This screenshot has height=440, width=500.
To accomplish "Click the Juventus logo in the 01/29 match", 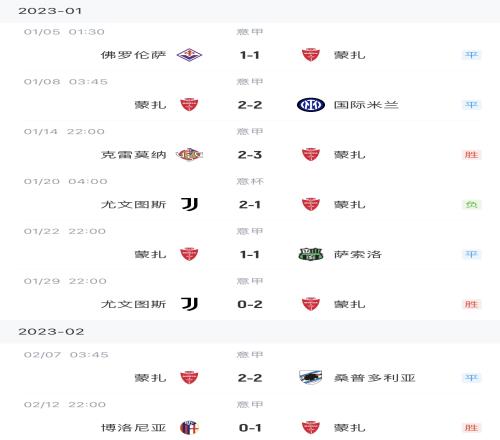I will [x=189, y=304].
